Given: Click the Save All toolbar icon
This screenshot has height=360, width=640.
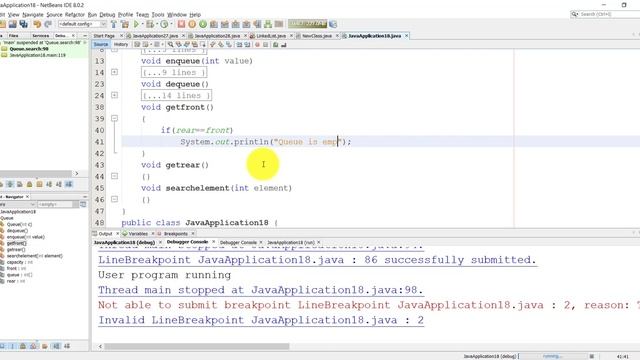Looking at the screenshot, I should (24, 24).
